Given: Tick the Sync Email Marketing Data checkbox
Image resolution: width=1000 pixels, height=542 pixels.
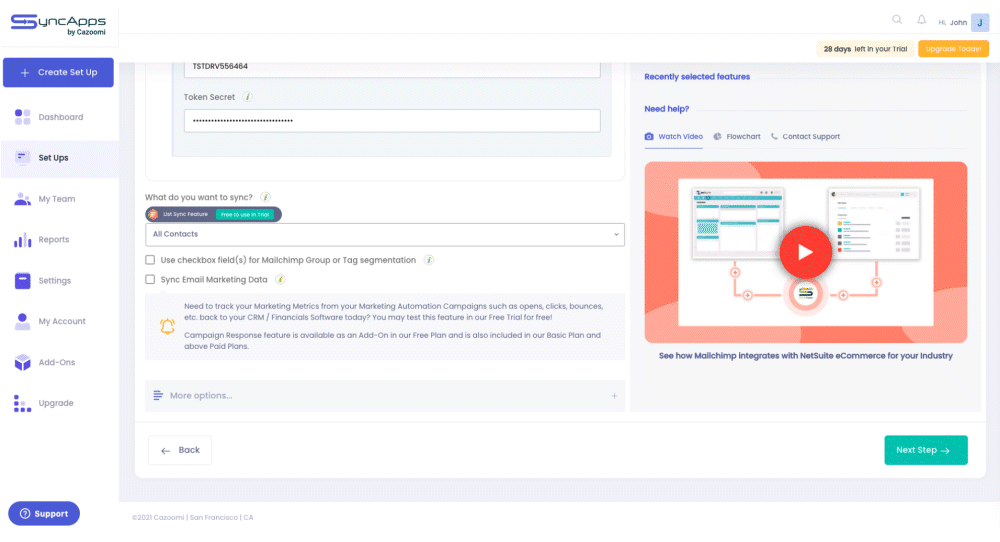Looking at the screenshot, I should coord(150,279).
